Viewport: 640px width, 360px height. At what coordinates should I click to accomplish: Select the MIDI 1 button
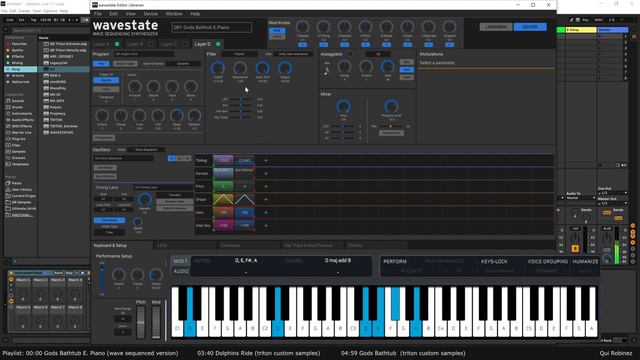(x=180, y=261)
